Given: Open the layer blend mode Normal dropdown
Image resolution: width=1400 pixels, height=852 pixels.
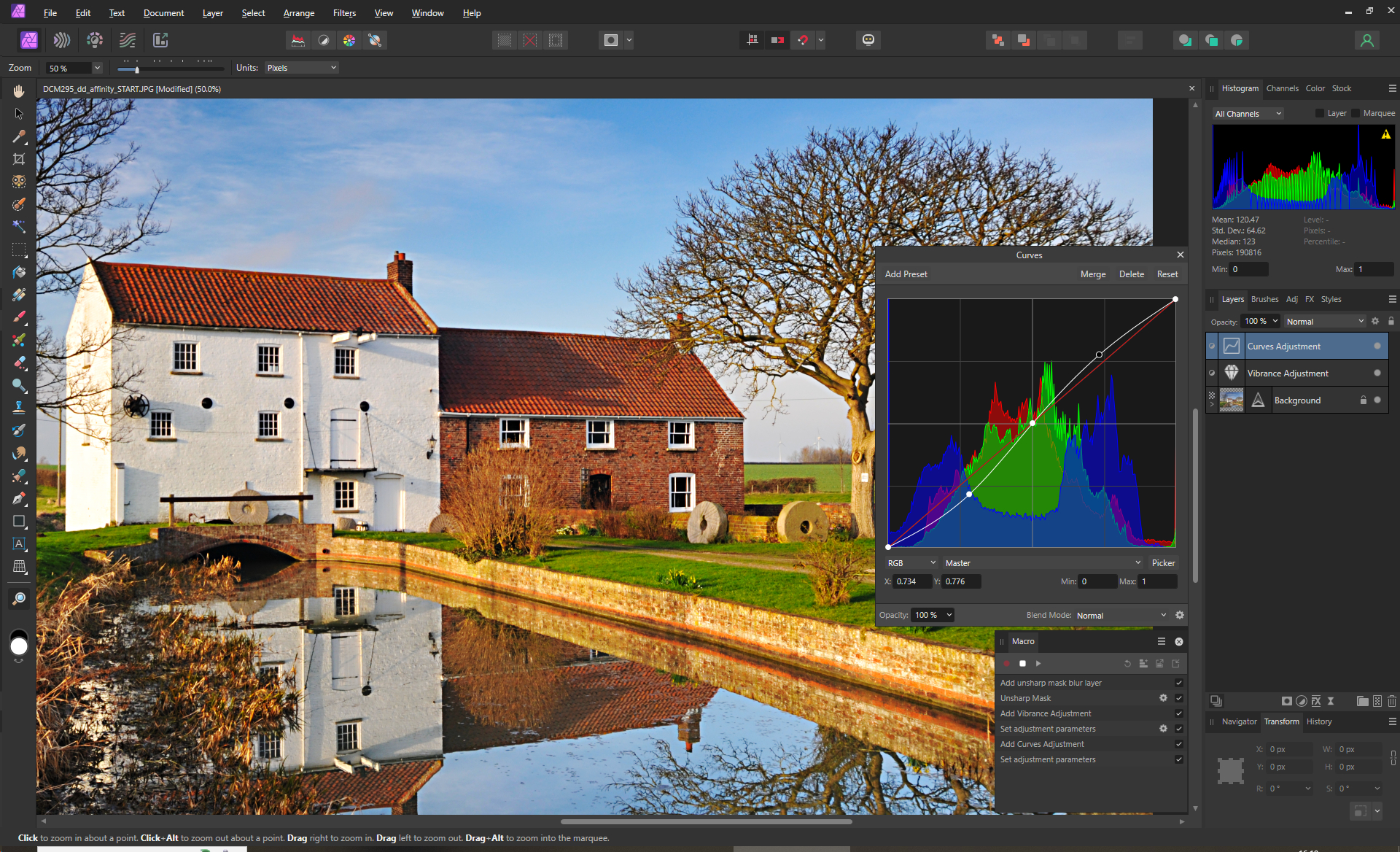Looking at the screenshot, I should pos(1324,321).
